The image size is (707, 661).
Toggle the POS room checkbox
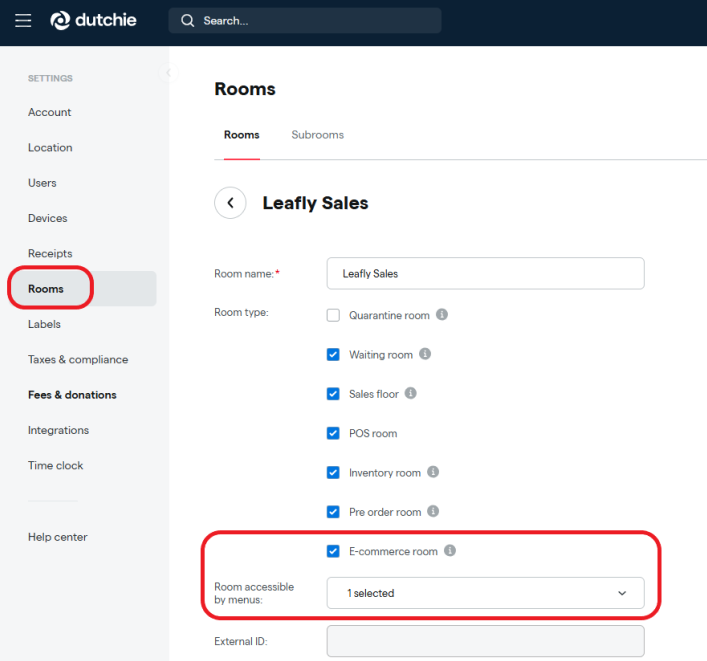tap(333, 433)
